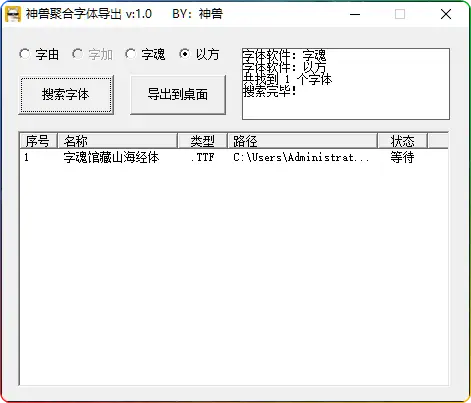Click the .TTF type cell
471x403 pixels.
pos(202,157)
